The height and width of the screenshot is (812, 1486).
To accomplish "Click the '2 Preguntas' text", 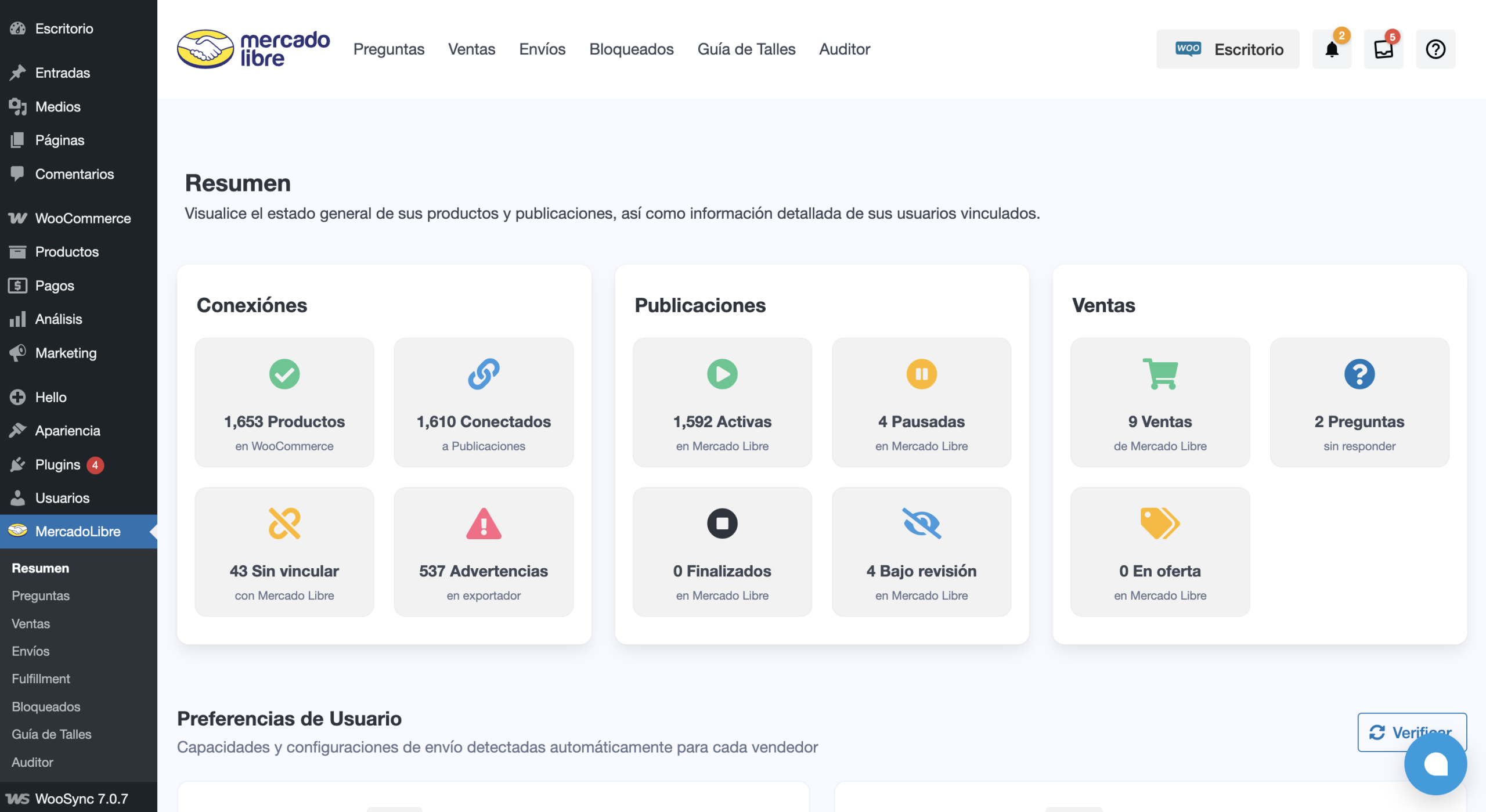I will coord(1359,421).
